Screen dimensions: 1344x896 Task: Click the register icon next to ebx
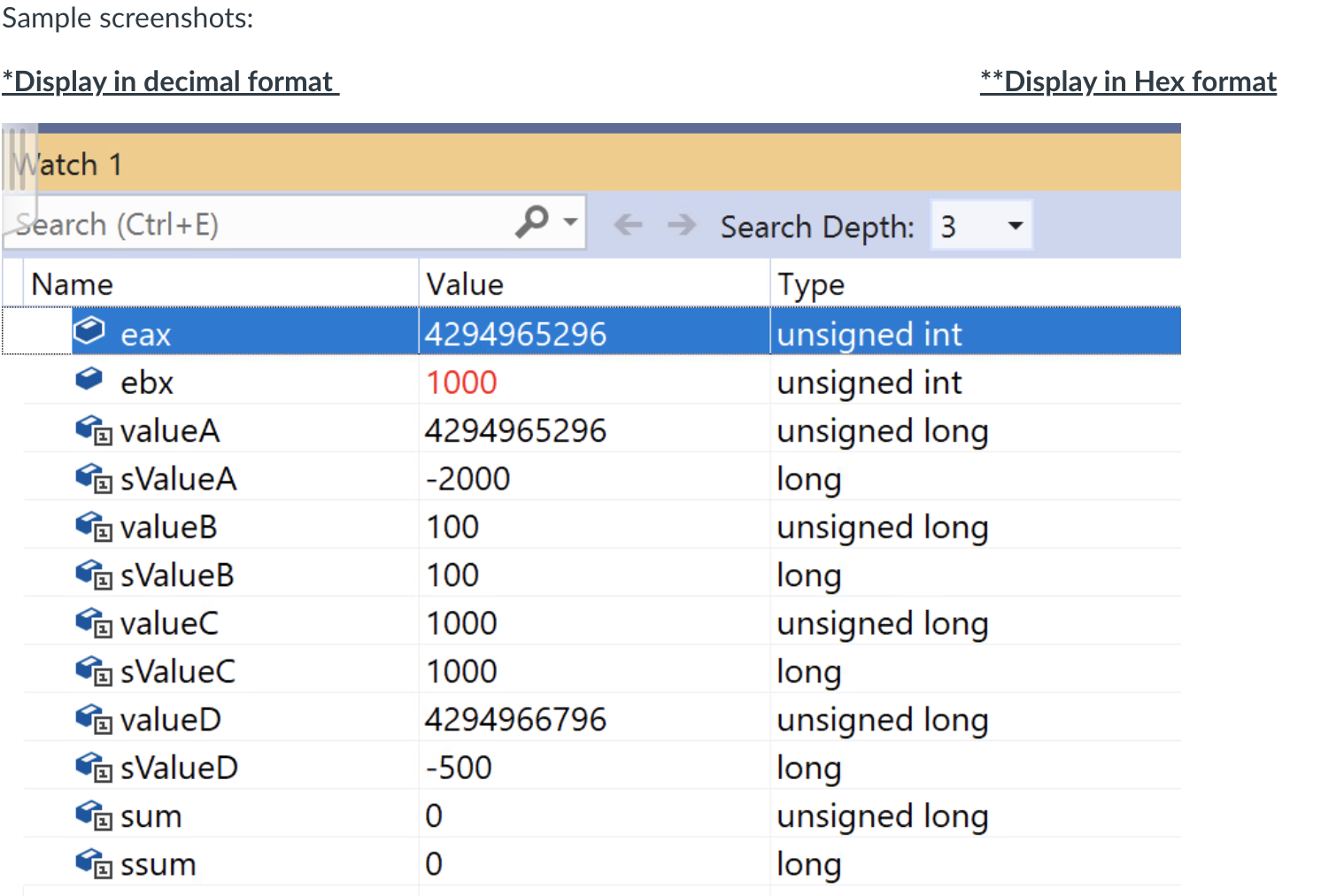click(x=89, y=378)
